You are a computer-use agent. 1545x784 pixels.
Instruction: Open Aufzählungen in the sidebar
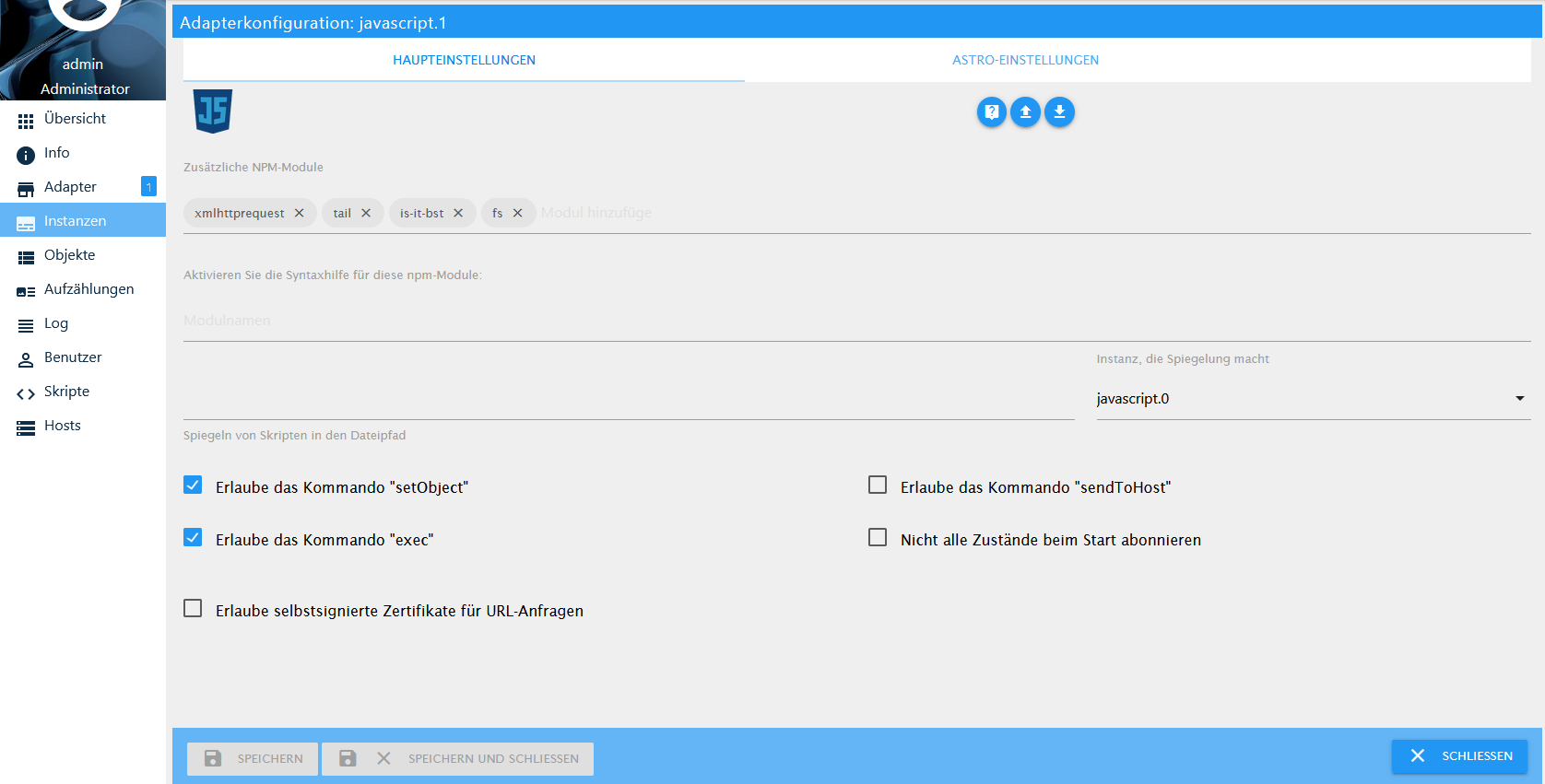pos(83,289)
